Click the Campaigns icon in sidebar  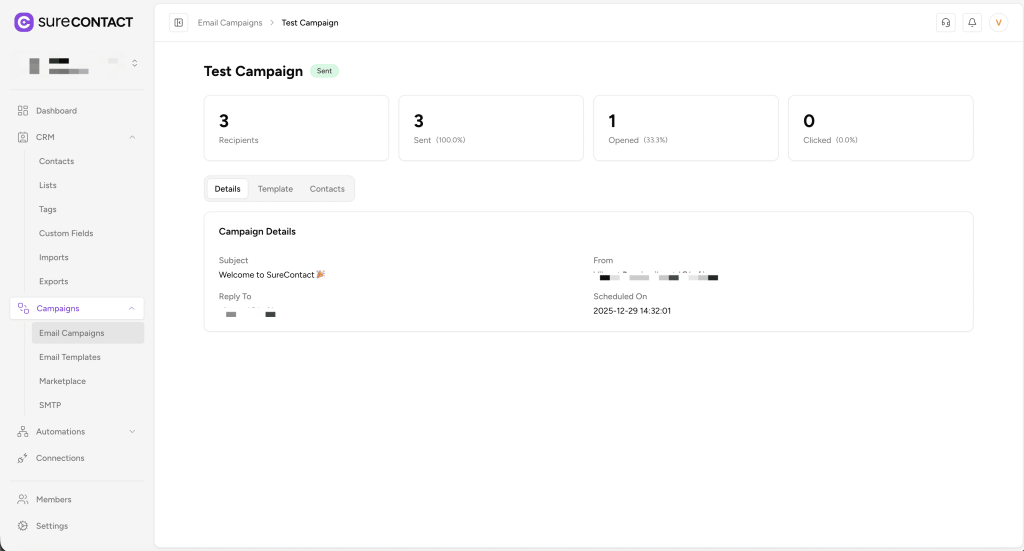(x=24, y=308)
